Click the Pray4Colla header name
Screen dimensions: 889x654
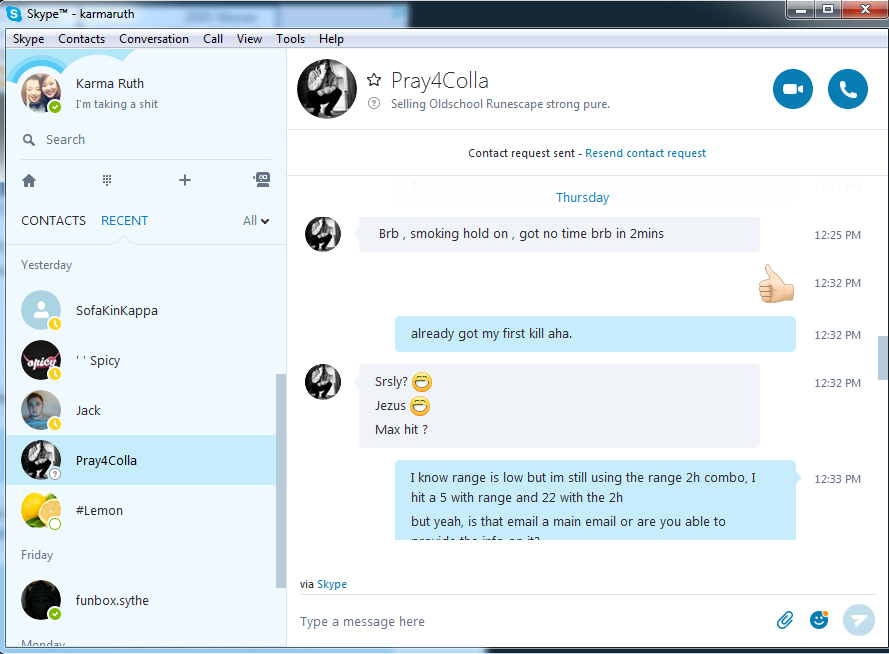[x=439, y=80]
